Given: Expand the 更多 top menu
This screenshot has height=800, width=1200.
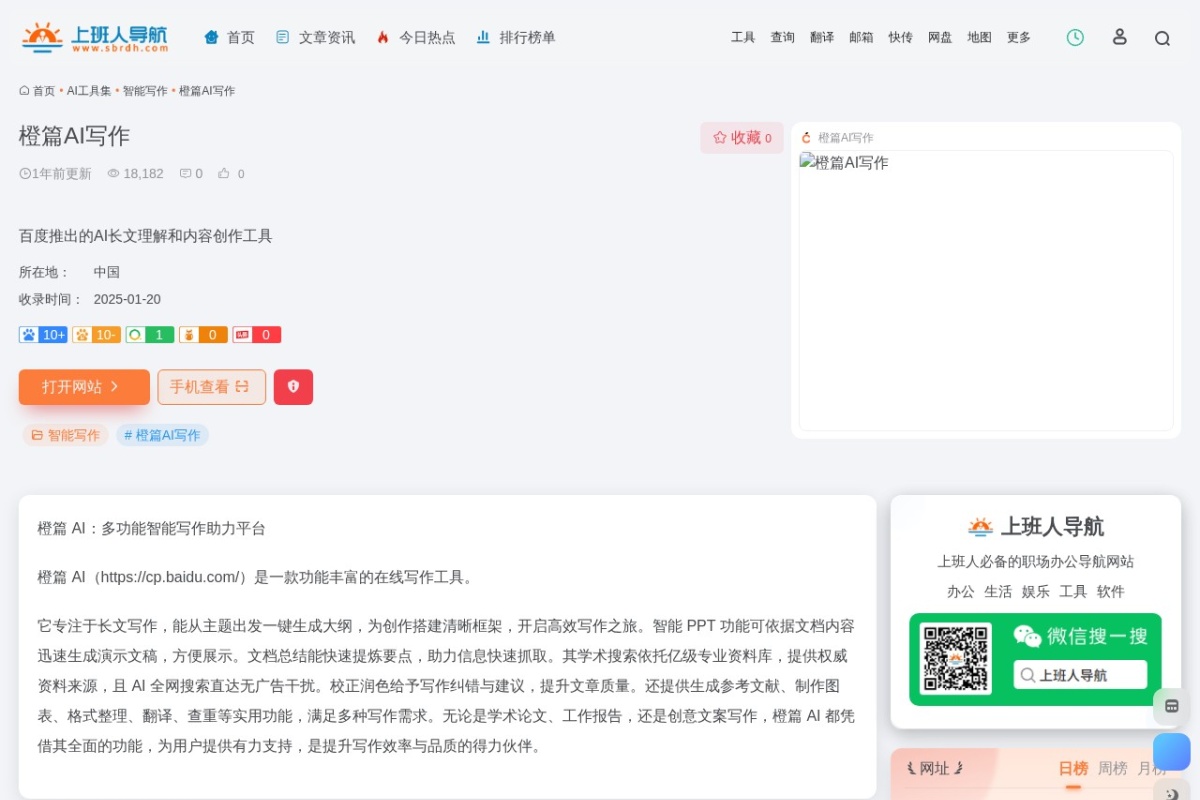Looking at the screenshot, I should pos(1019,37).
